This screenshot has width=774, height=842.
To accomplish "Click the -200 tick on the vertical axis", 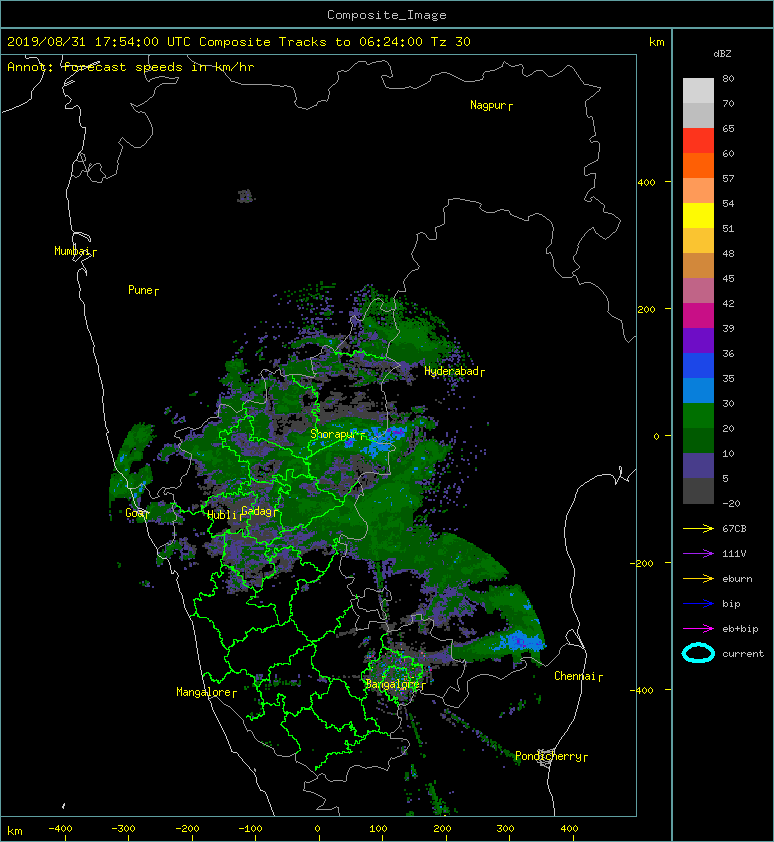I will (642, 563).
